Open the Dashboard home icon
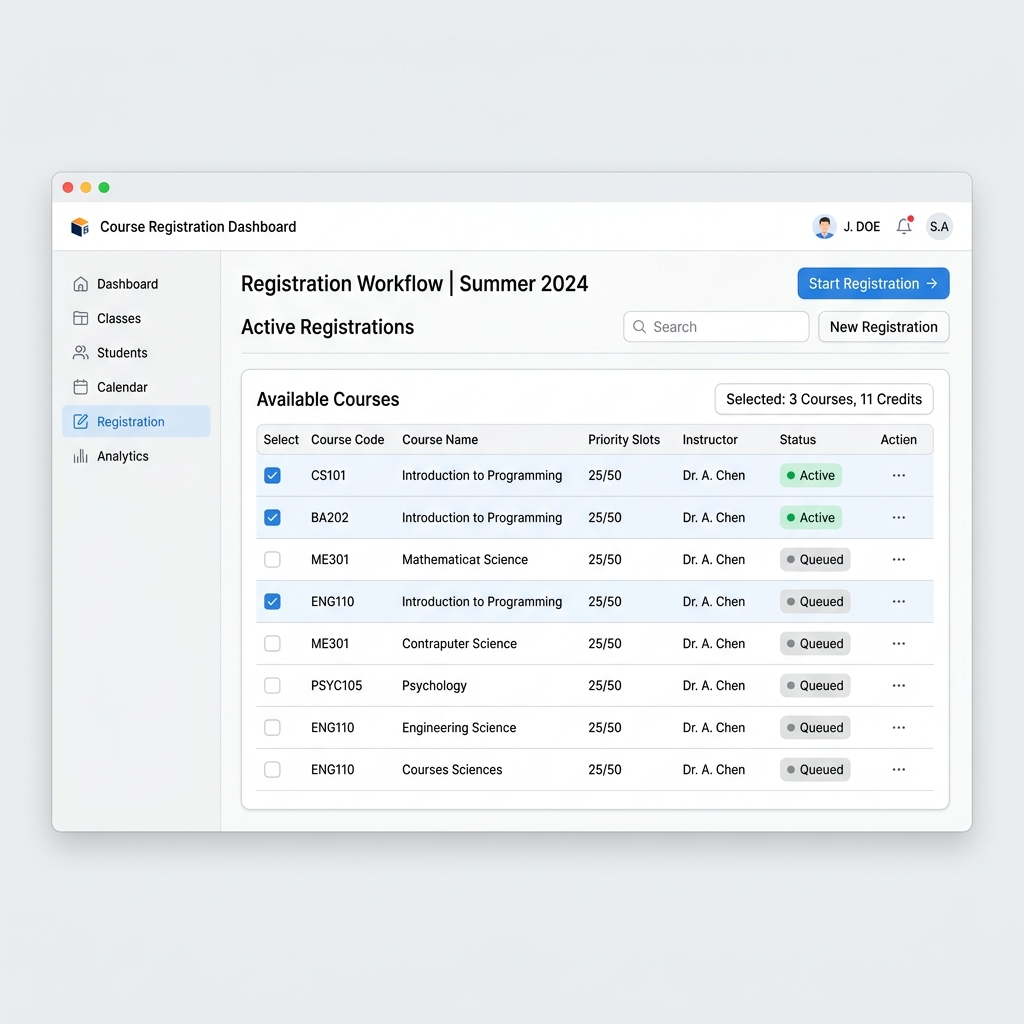 (80, 284)
